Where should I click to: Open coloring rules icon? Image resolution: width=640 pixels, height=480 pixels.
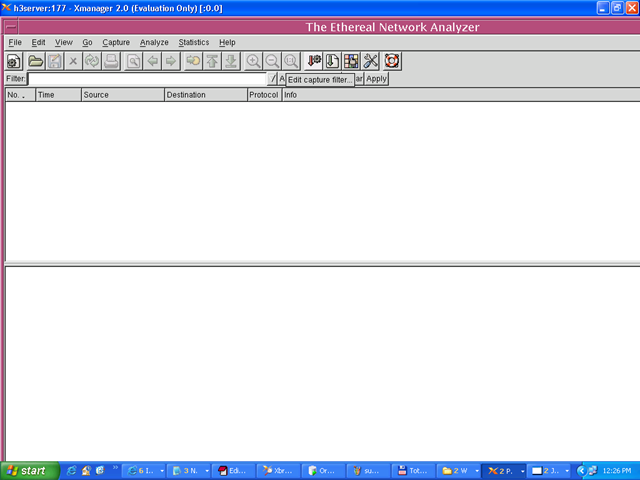point(351,61)
